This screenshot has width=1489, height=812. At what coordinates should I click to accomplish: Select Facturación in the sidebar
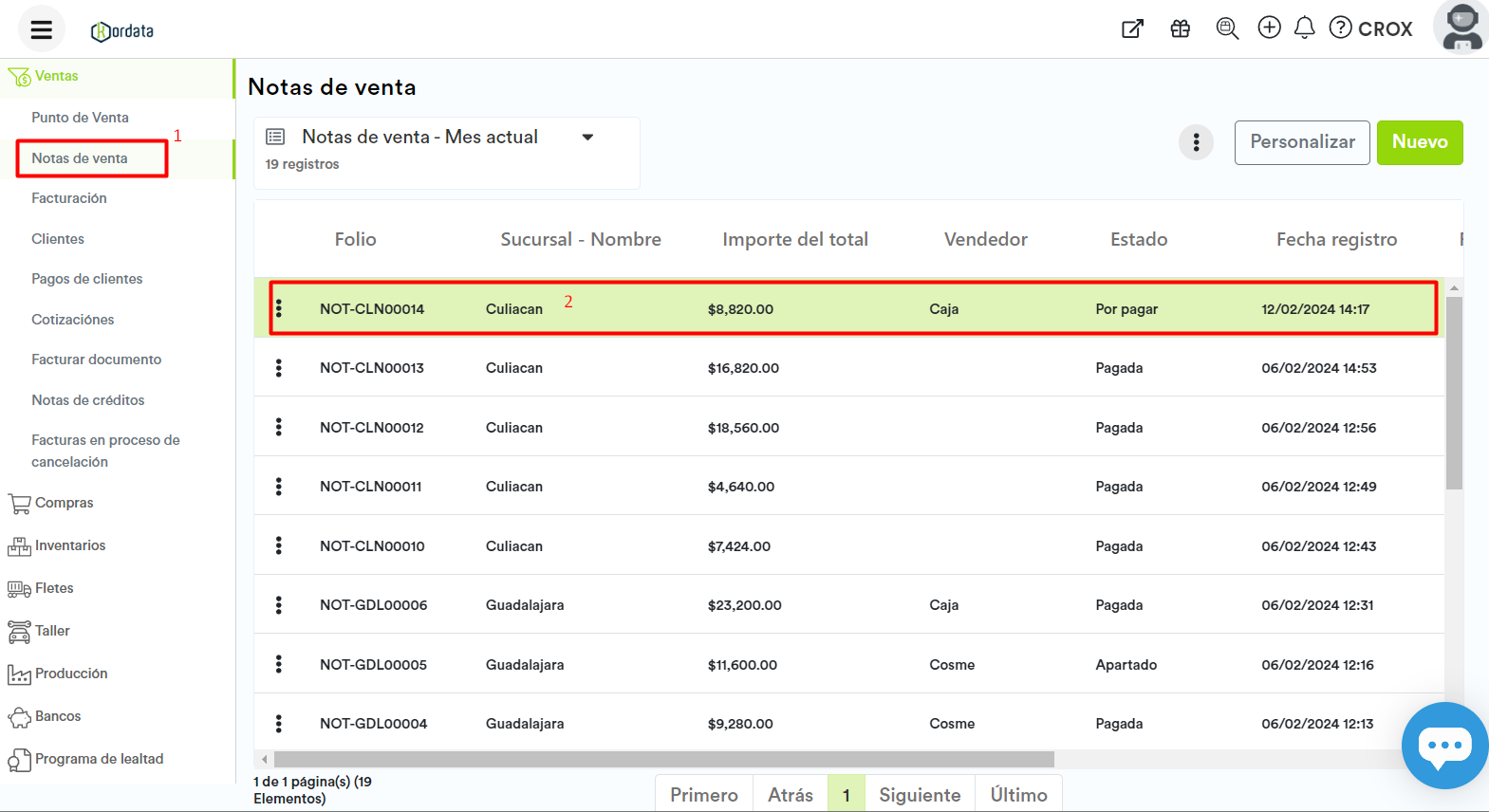[x=69, y=198]
